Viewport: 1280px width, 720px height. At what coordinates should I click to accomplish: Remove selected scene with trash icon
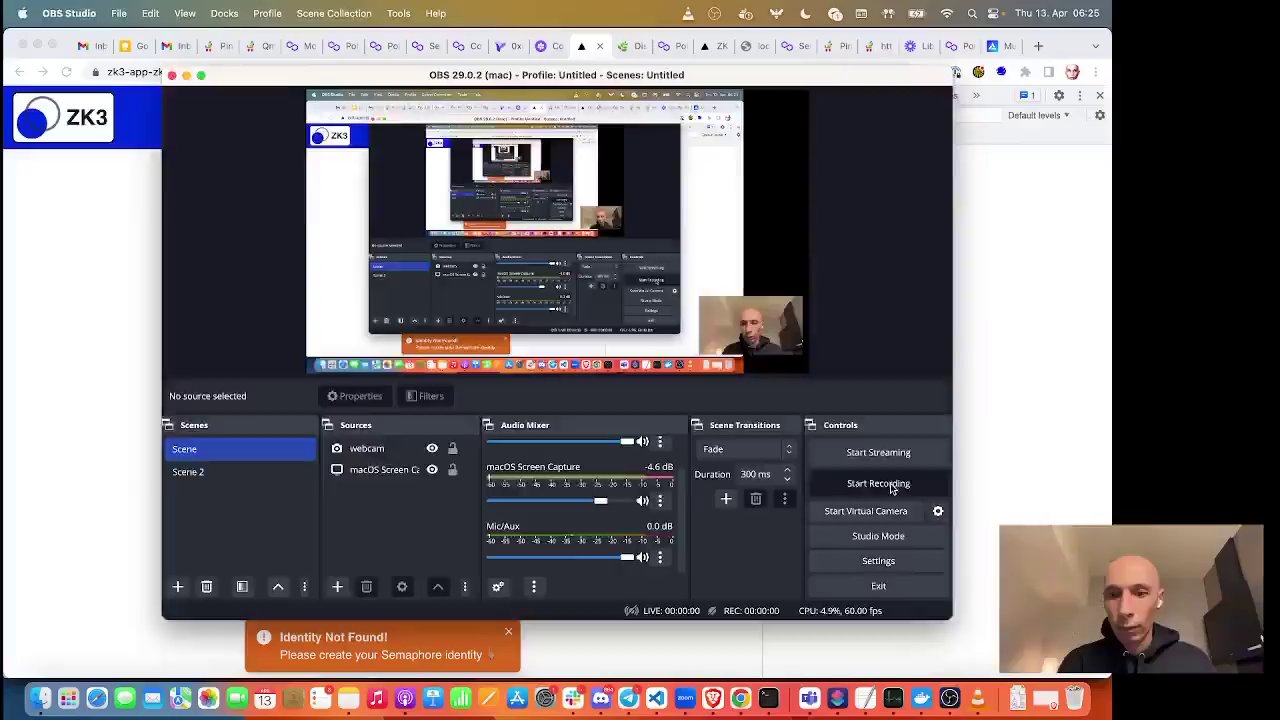(x=206, y=587)
